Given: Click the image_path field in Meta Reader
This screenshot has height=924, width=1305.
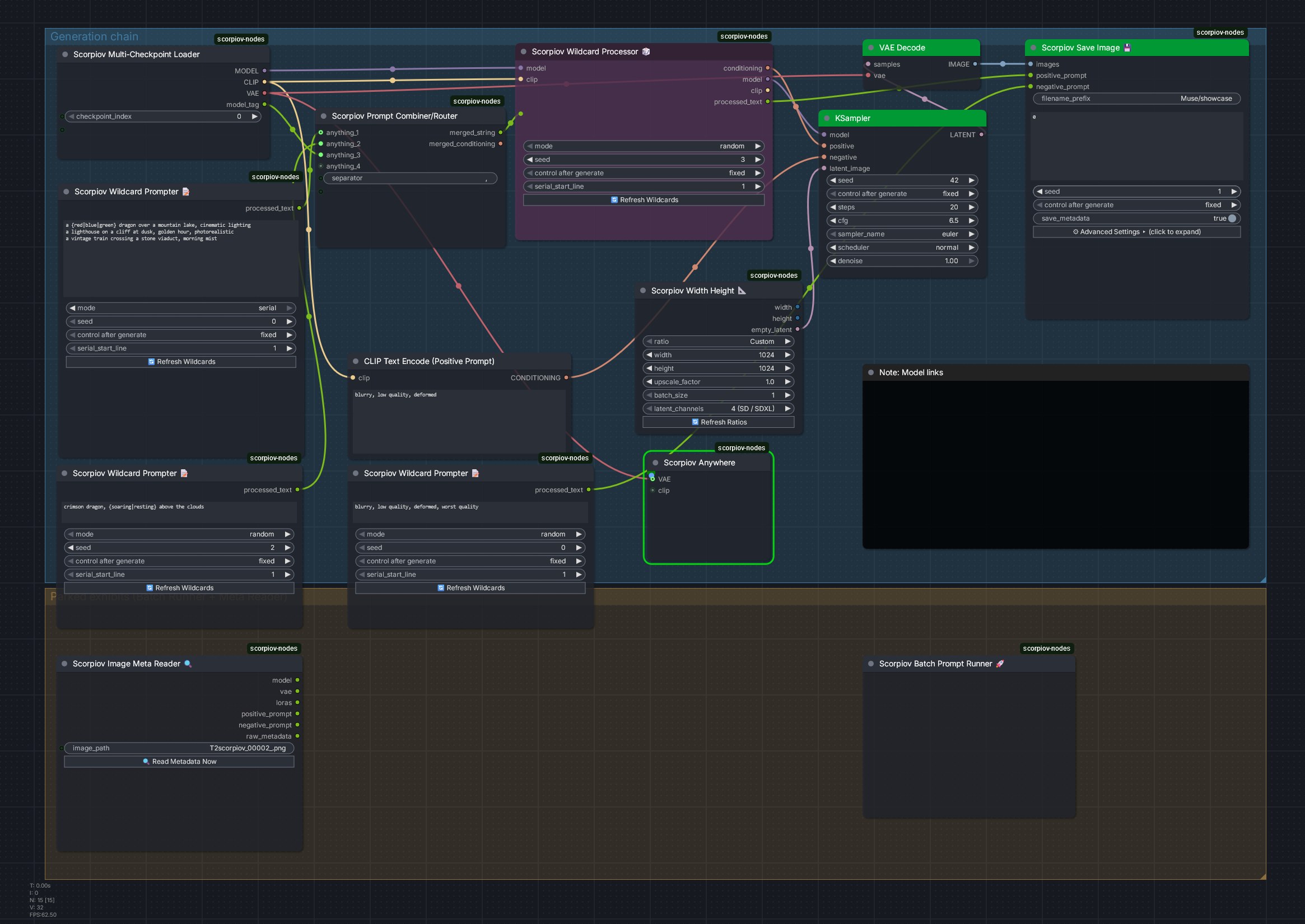Looking at the screenshot, I should tap(179, 748).
